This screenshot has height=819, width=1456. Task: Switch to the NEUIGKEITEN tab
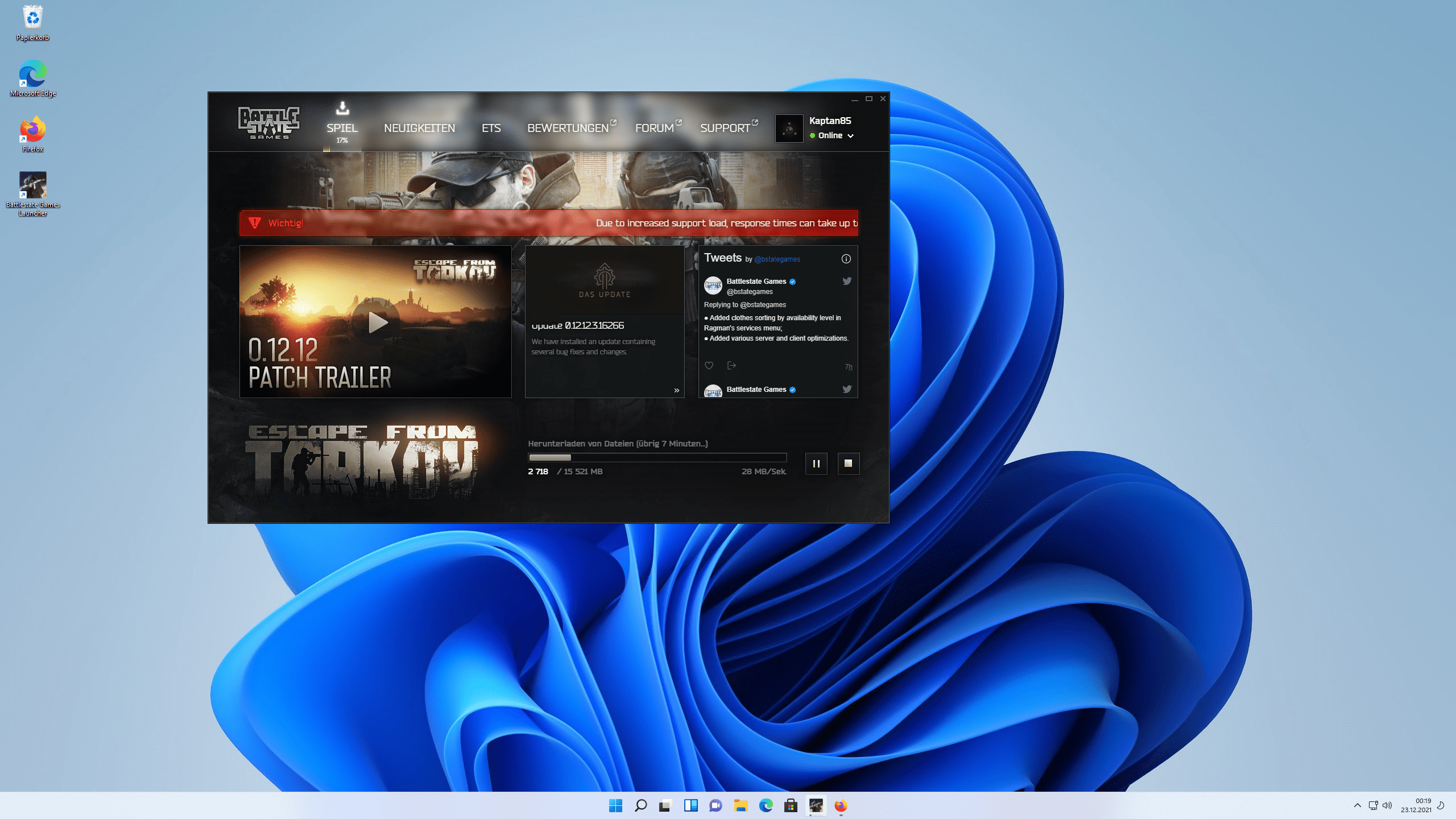click(419, 128)
